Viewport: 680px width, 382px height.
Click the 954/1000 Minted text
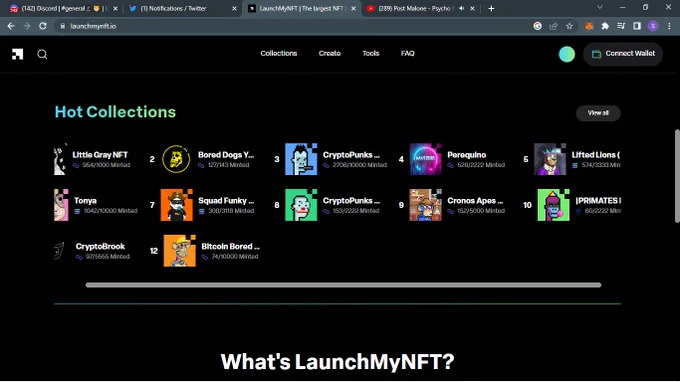point(106,165)
